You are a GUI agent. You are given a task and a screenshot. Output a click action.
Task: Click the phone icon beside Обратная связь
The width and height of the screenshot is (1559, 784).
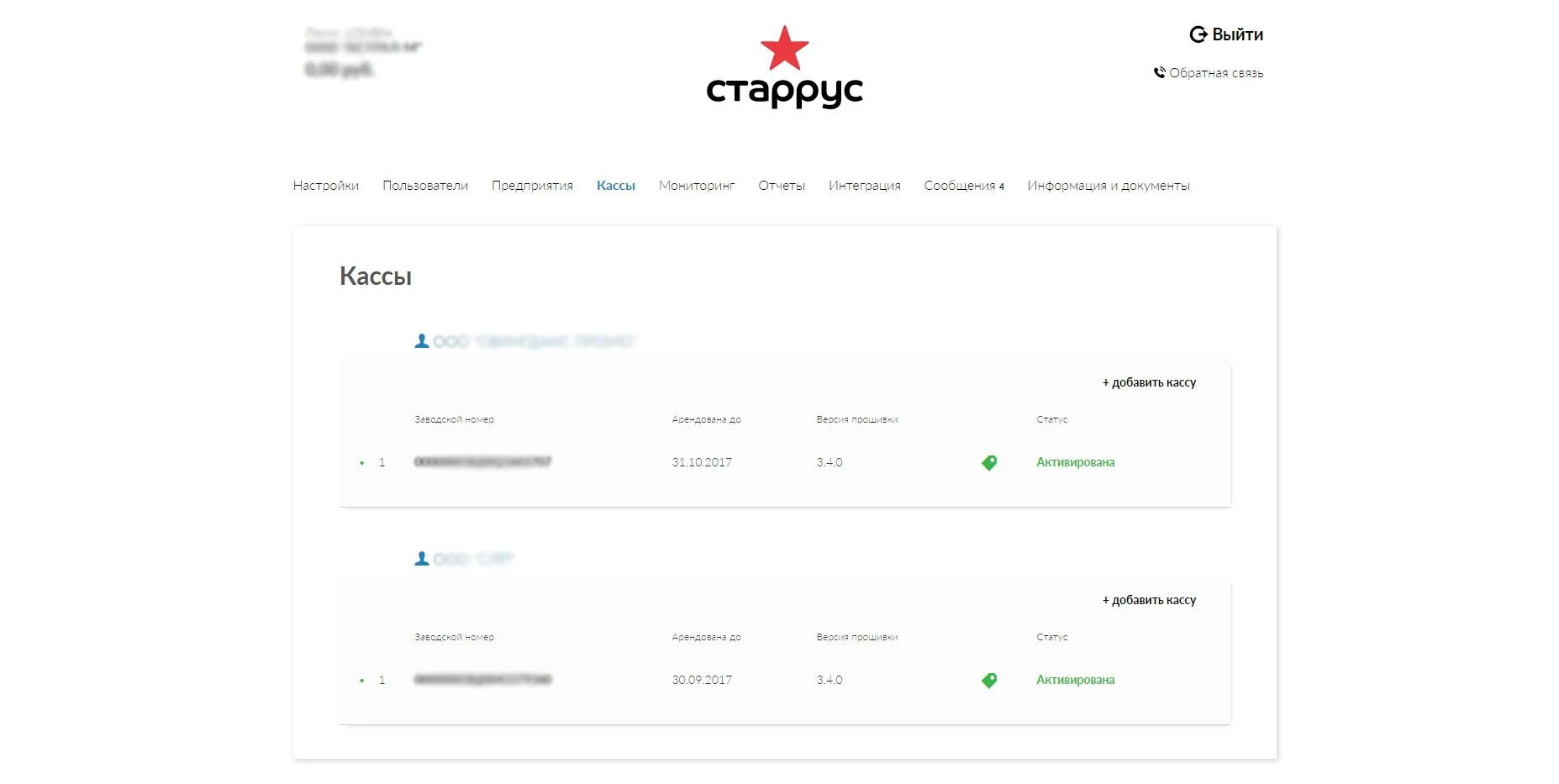click(1160, 73)
